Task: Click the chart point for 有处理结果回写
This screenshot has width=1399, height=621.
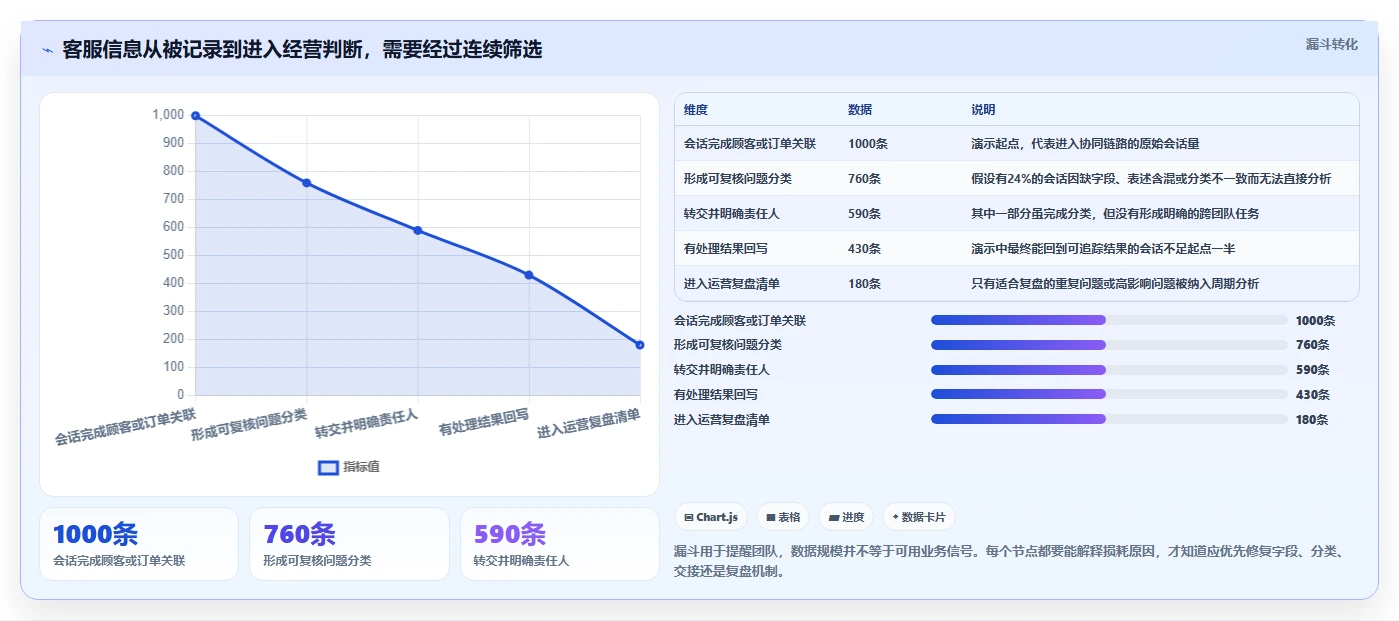Action: pyautogui.click(x=529, y=275)
